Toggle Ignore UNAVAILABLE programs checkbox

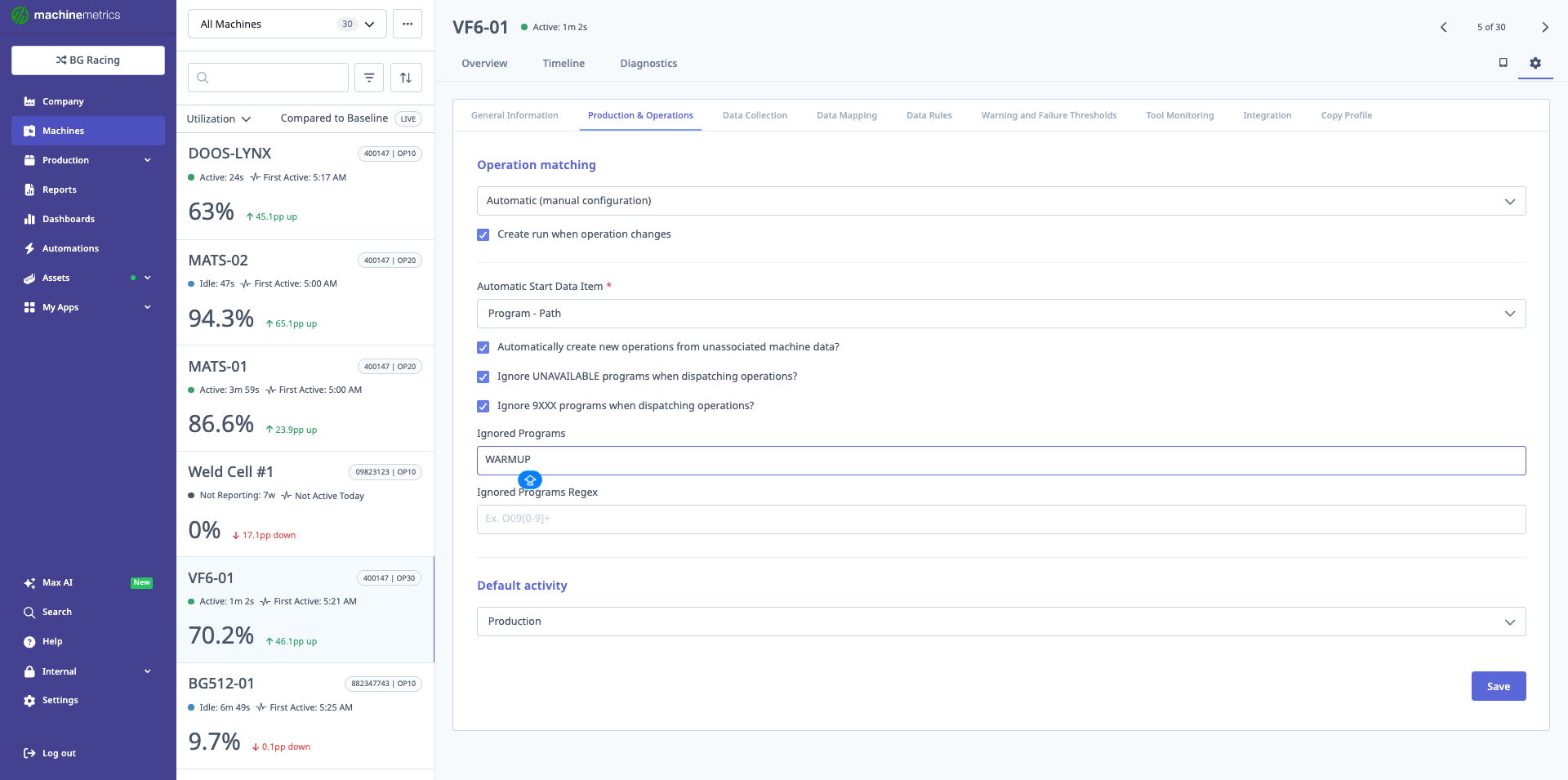coord(483,377)
